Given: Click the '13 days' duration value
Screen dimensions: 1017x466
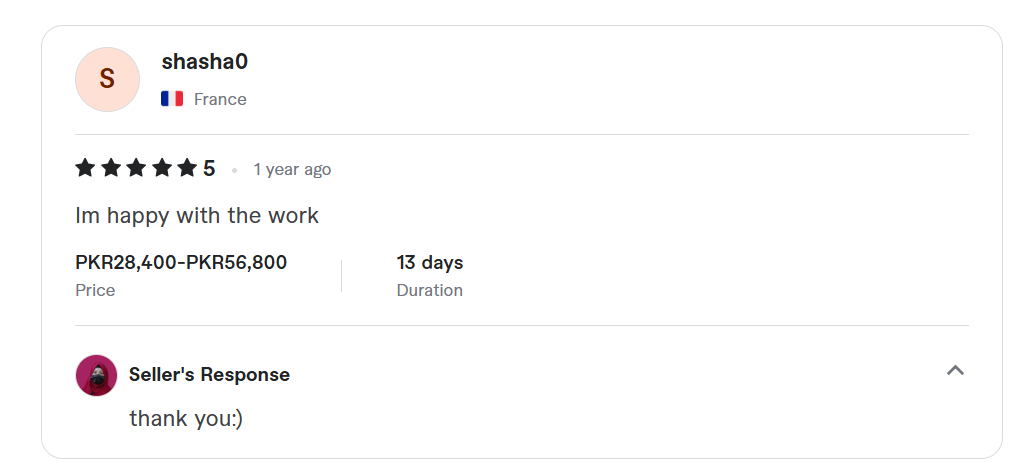Looking at the screenshot, I should [x=430, y=262].
